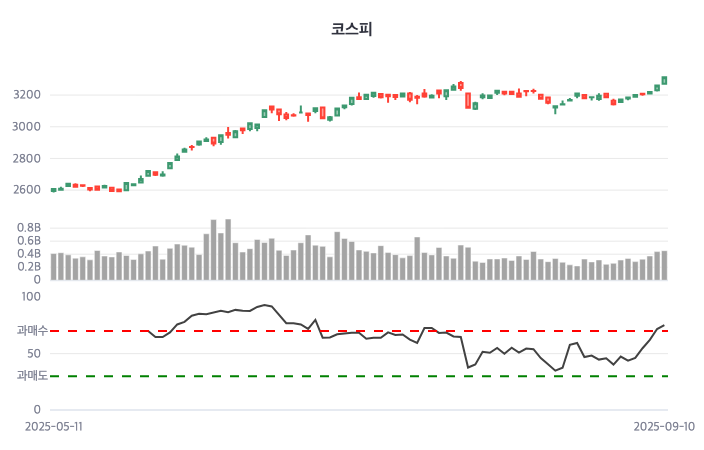Click the 2600 price axis label
This screenshot has height=450, width=704.
point(27,190)
